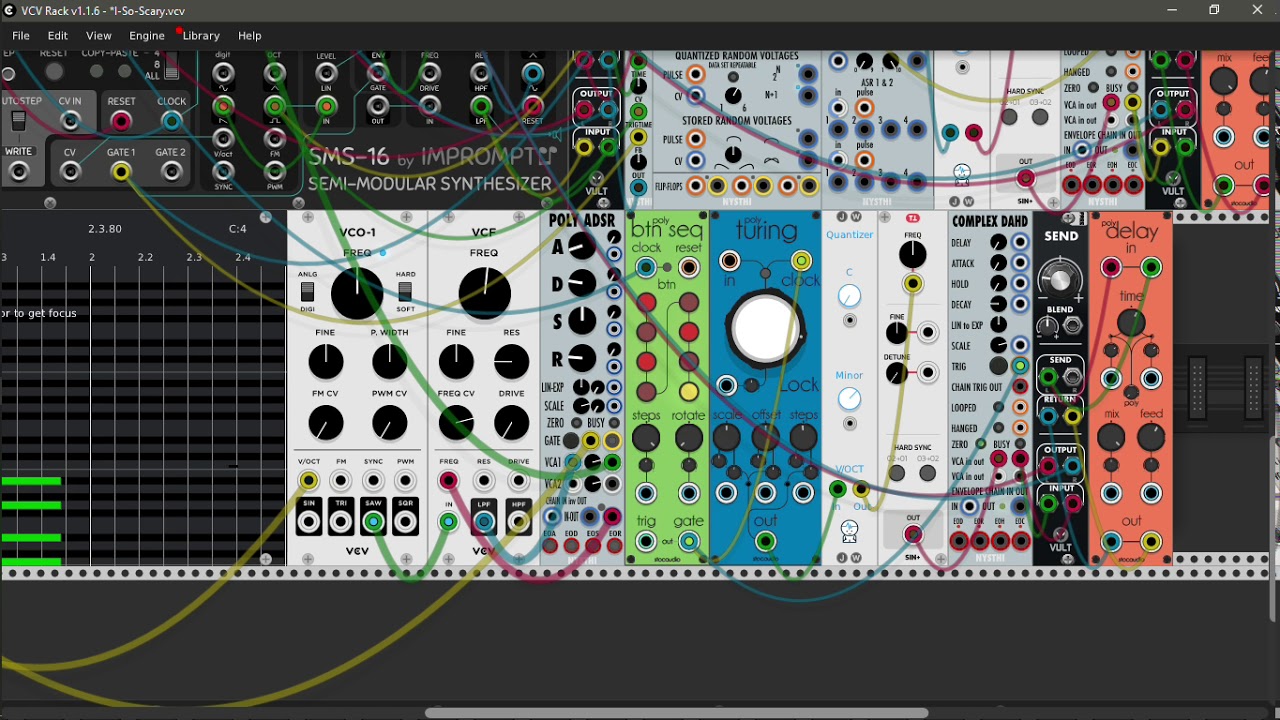Viewport: 1280px width, 720px height.
Task: Click the SMS-16 WRITE input jack
Action: pos(18,172)
